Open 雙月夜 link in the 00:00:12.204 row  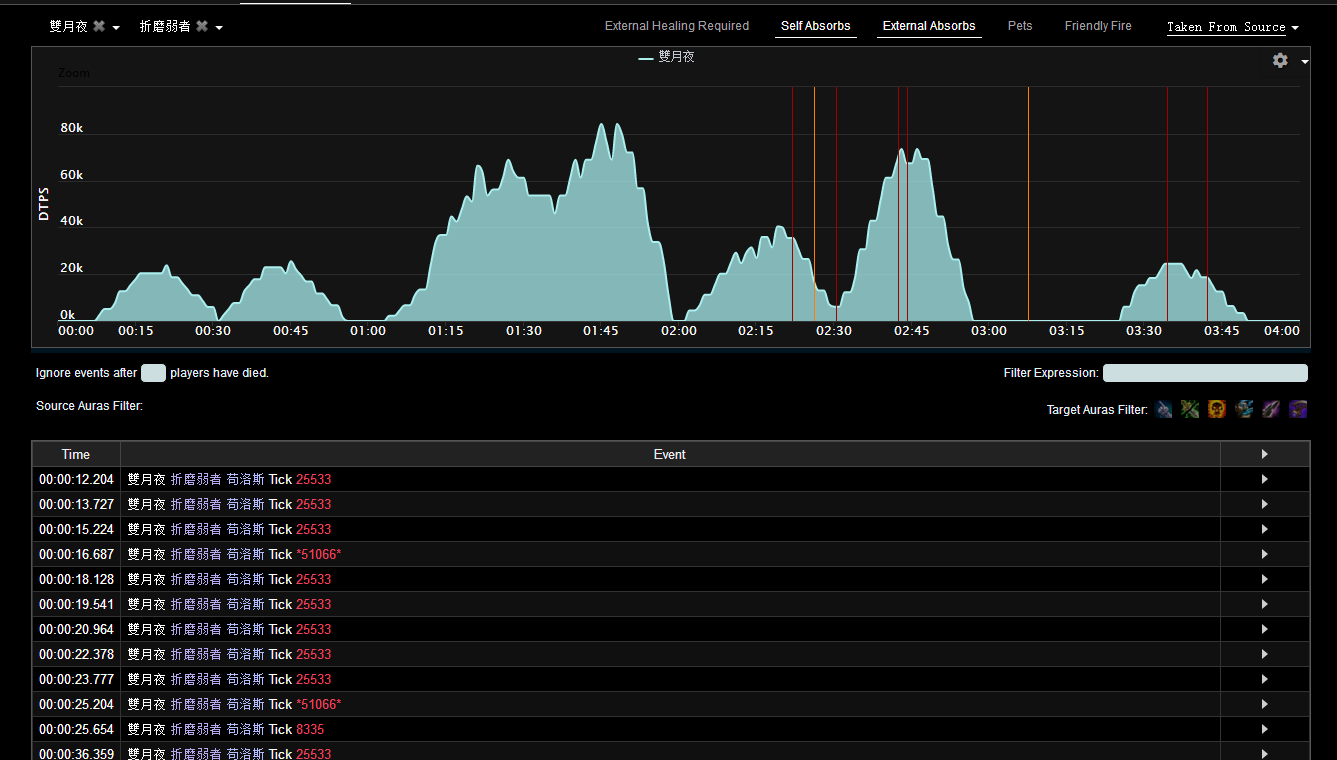coord(146,479)
